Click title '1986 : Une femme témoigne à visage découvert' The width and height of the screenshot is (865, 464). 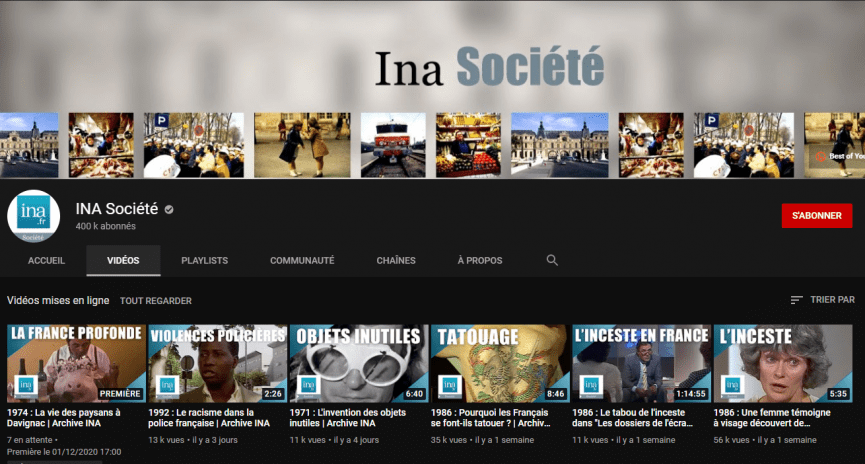point(772,418)
